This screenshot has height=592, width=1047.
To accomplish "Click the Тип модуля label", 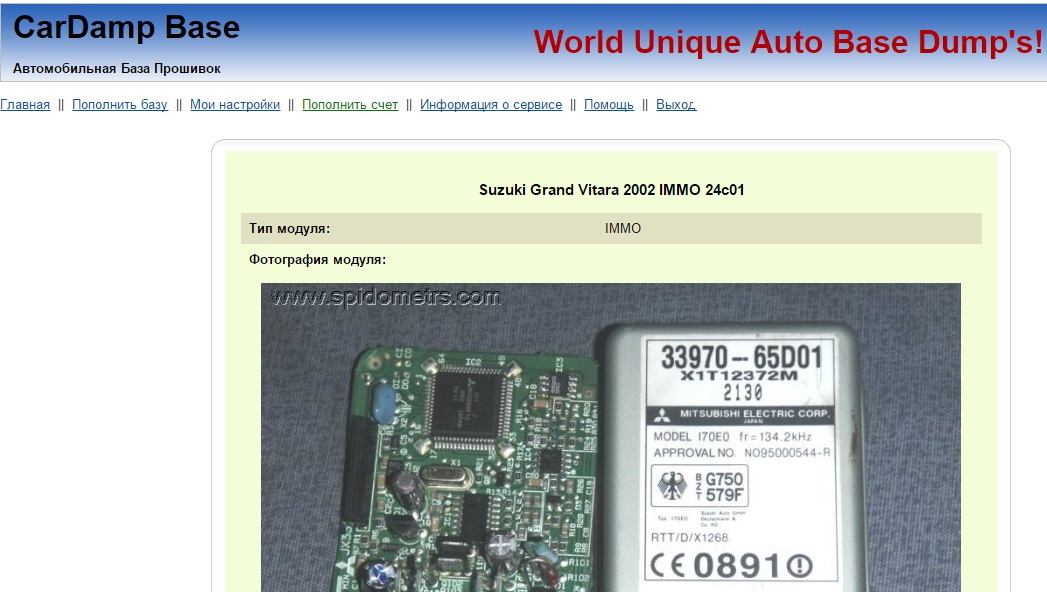I will point(289,228).
